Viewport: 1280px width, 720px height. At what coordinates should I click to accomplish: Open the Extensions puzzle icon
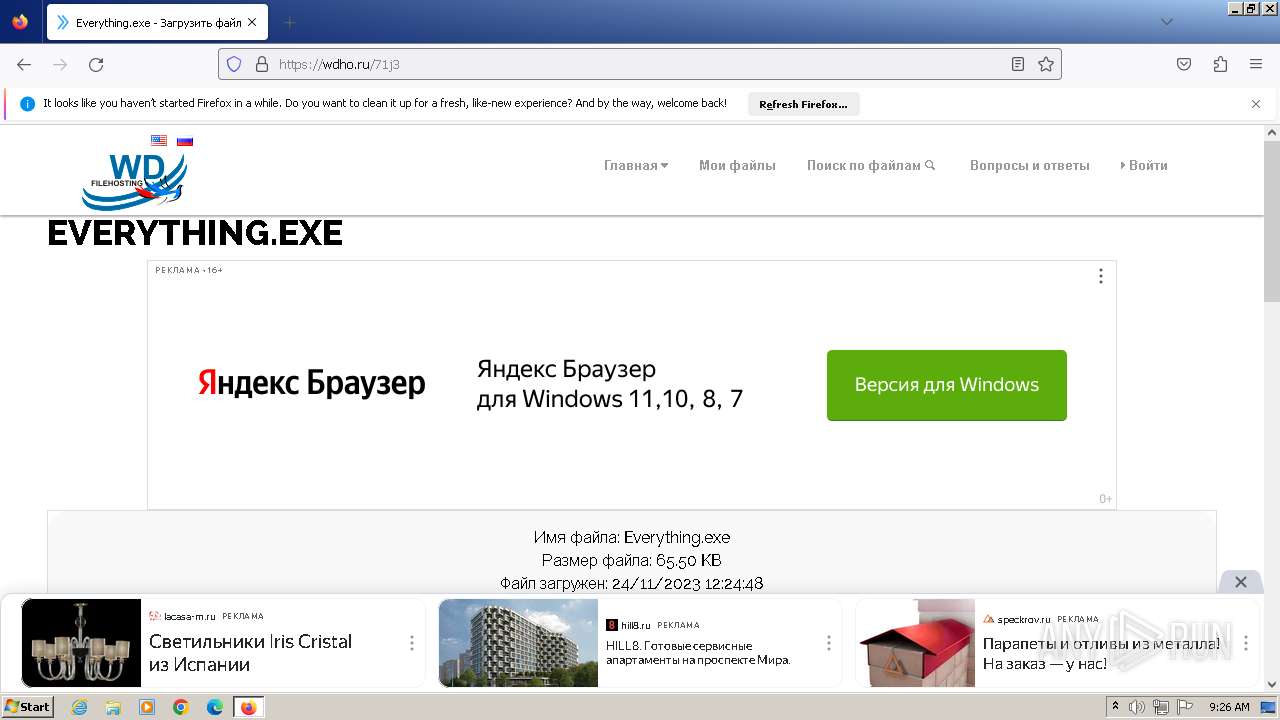(1220, 64)
